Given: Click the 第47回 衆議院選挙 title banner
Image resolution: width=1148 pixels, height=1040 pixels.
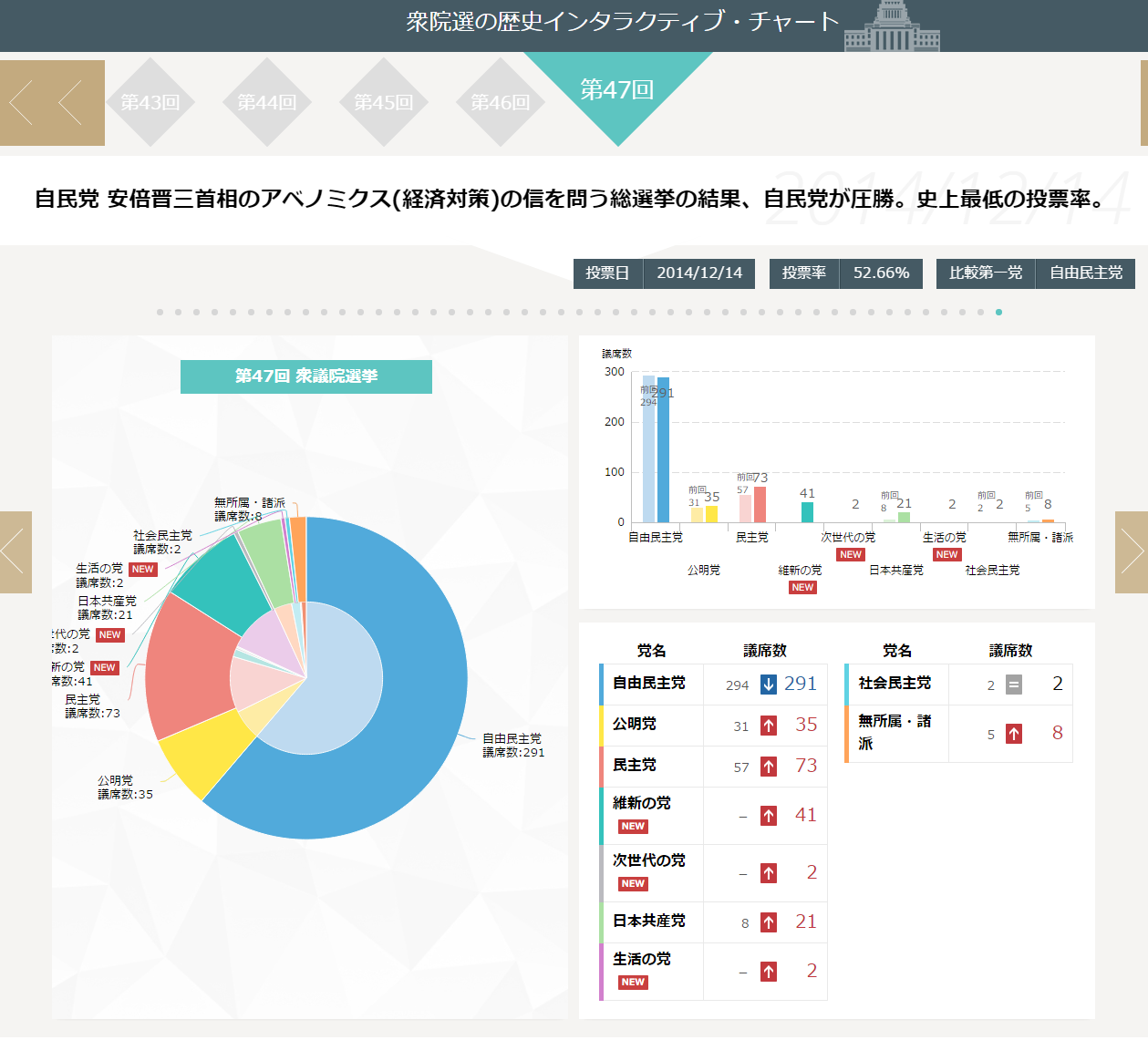Looking at the screenshot, I should click(306, 376).
